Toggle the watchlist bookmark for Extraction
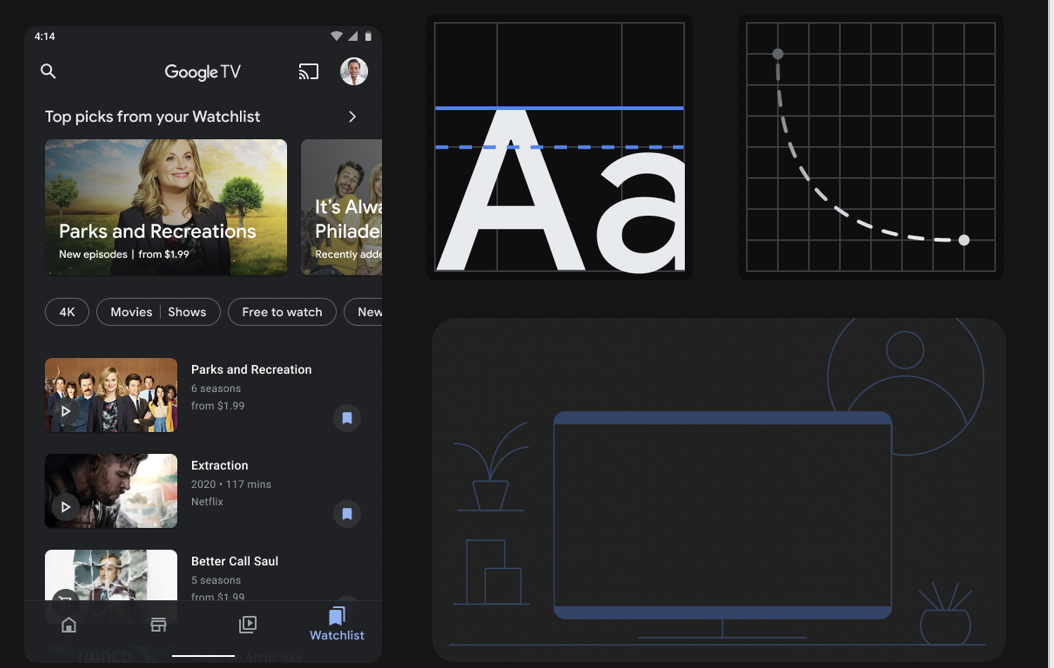The width and height of the screenshot is (1054, 668). coord(347,514)
